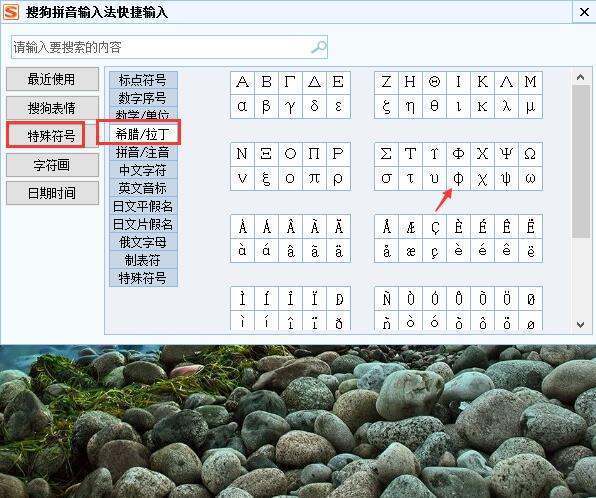Switch to 俄文字母 subcategory
Image resolution: width=596 pixels, height=498 pixels.
(x=143, y=242)
